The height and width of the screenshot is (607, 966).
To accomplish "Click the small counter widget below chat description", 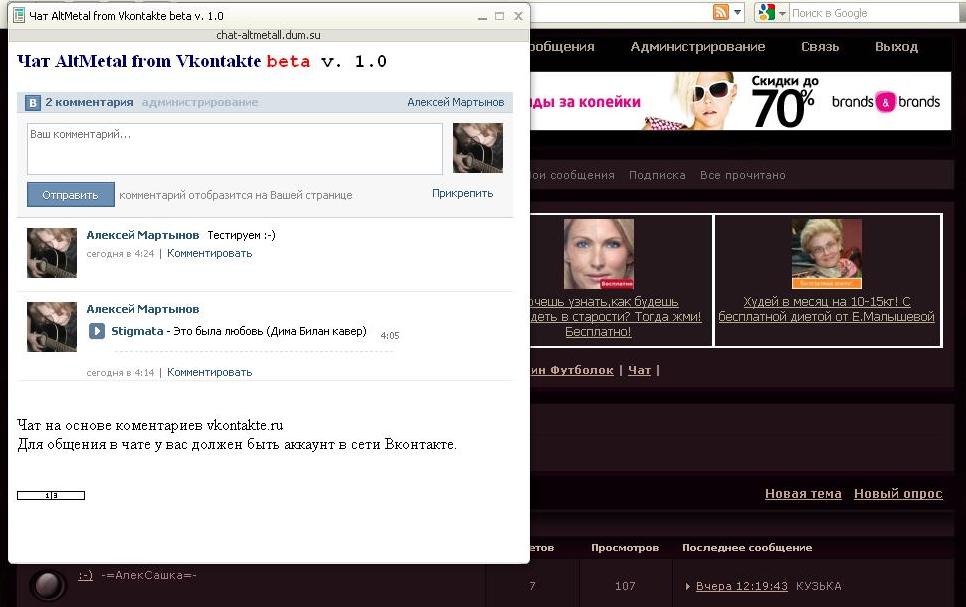I will tap(51, 495).
